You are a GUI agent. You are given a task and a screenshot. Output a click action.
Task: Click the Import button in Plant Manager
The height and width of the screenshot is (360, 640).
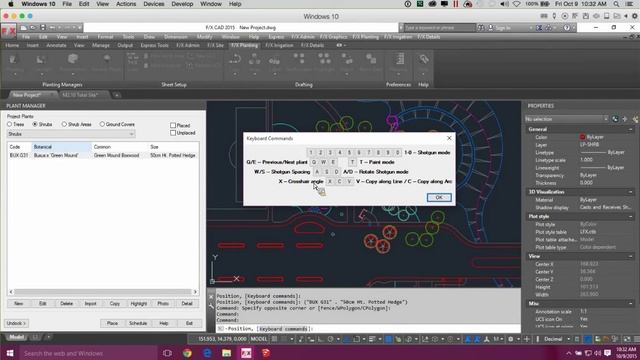click(x=91, y=304)
